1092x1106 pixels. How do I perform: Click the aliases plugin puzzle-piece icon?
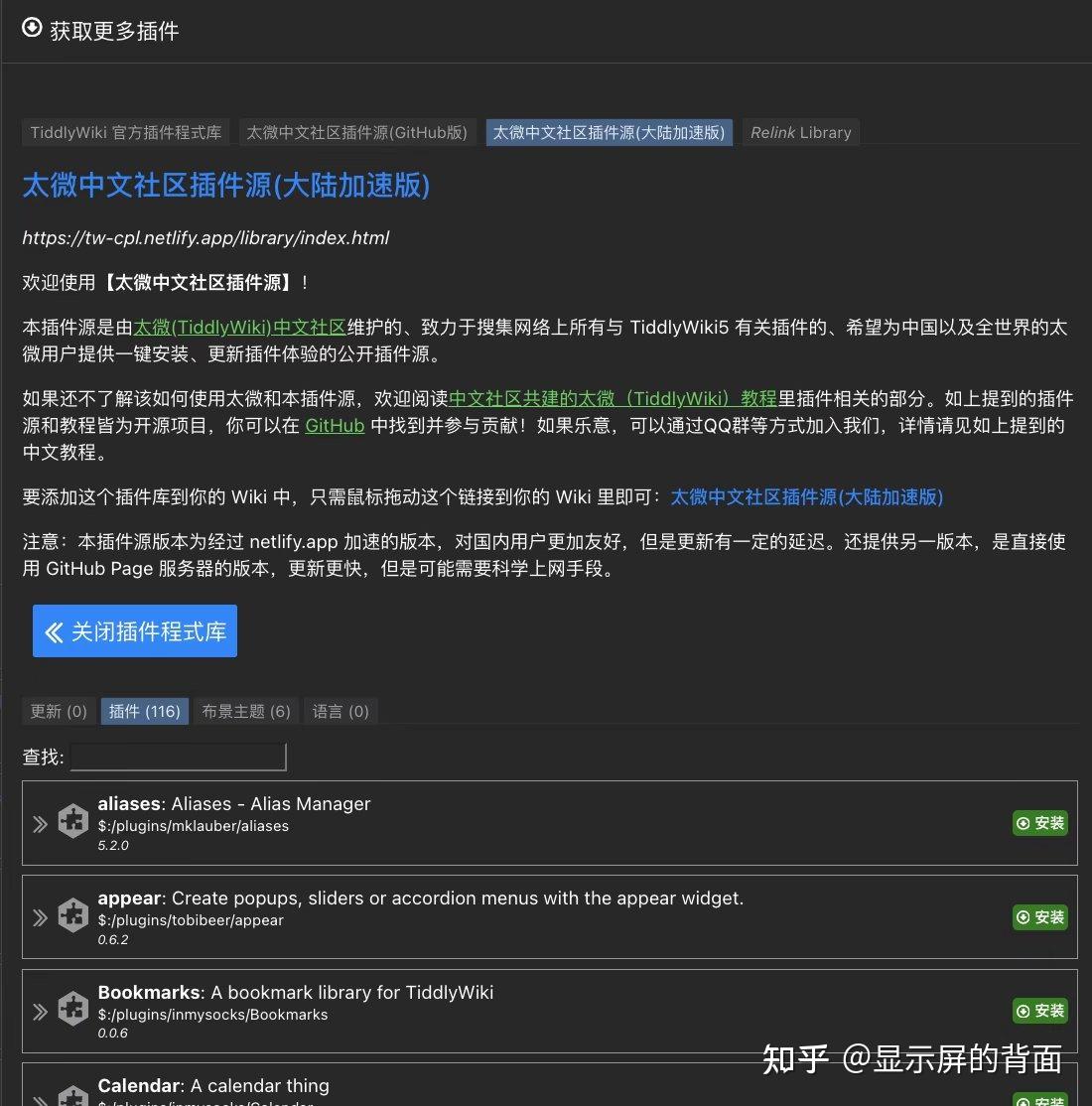pos(72,821)
